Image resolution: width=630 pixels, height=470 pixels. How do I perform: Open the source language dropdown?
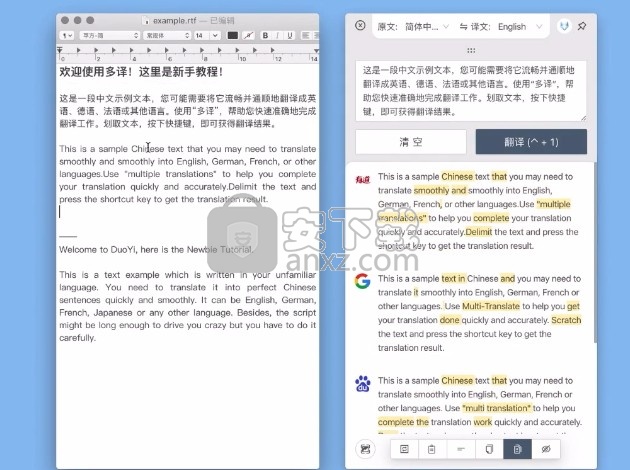coord(427,27)
